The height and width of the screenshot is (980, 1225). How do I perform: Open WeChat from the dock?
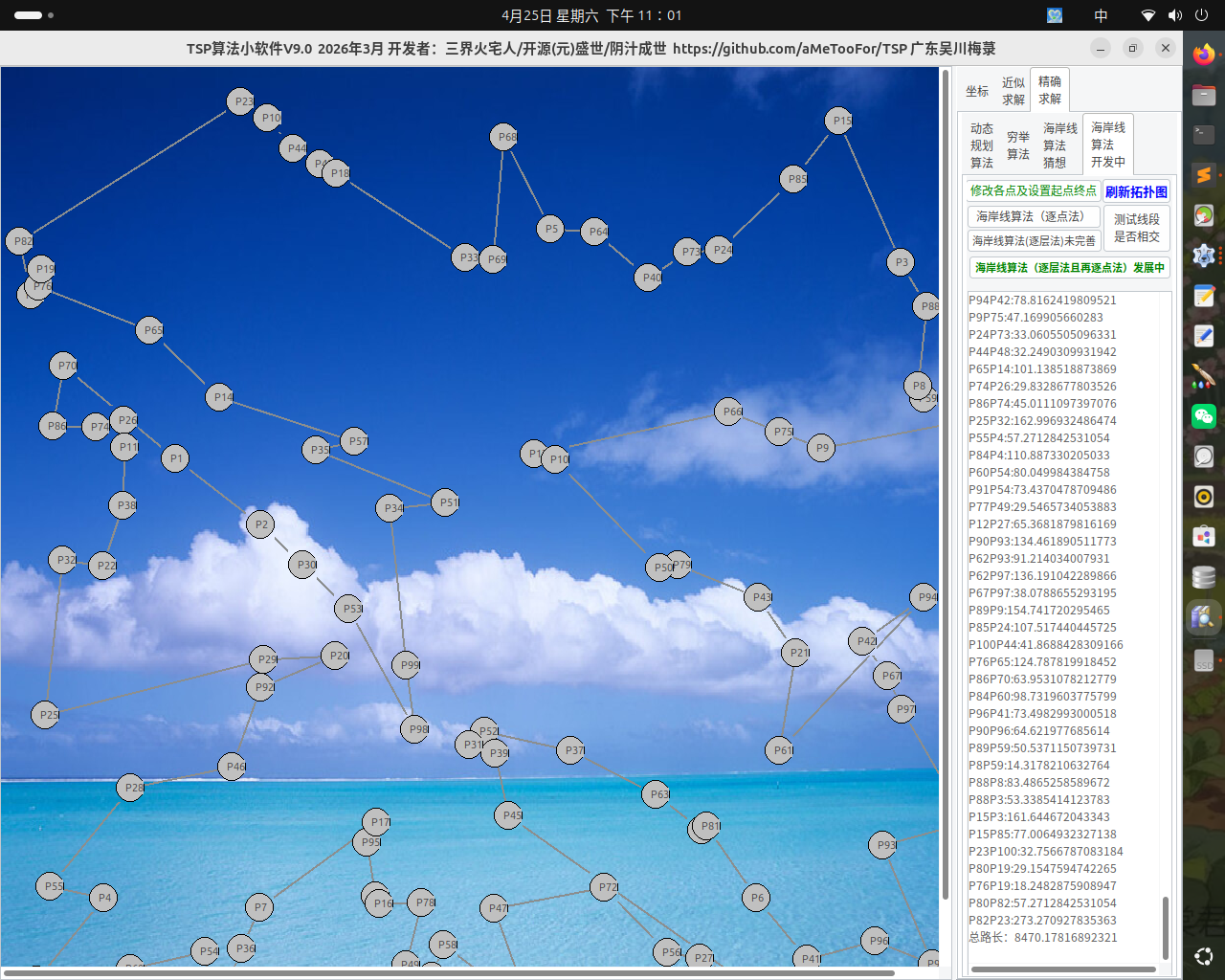click(1204, 416)
